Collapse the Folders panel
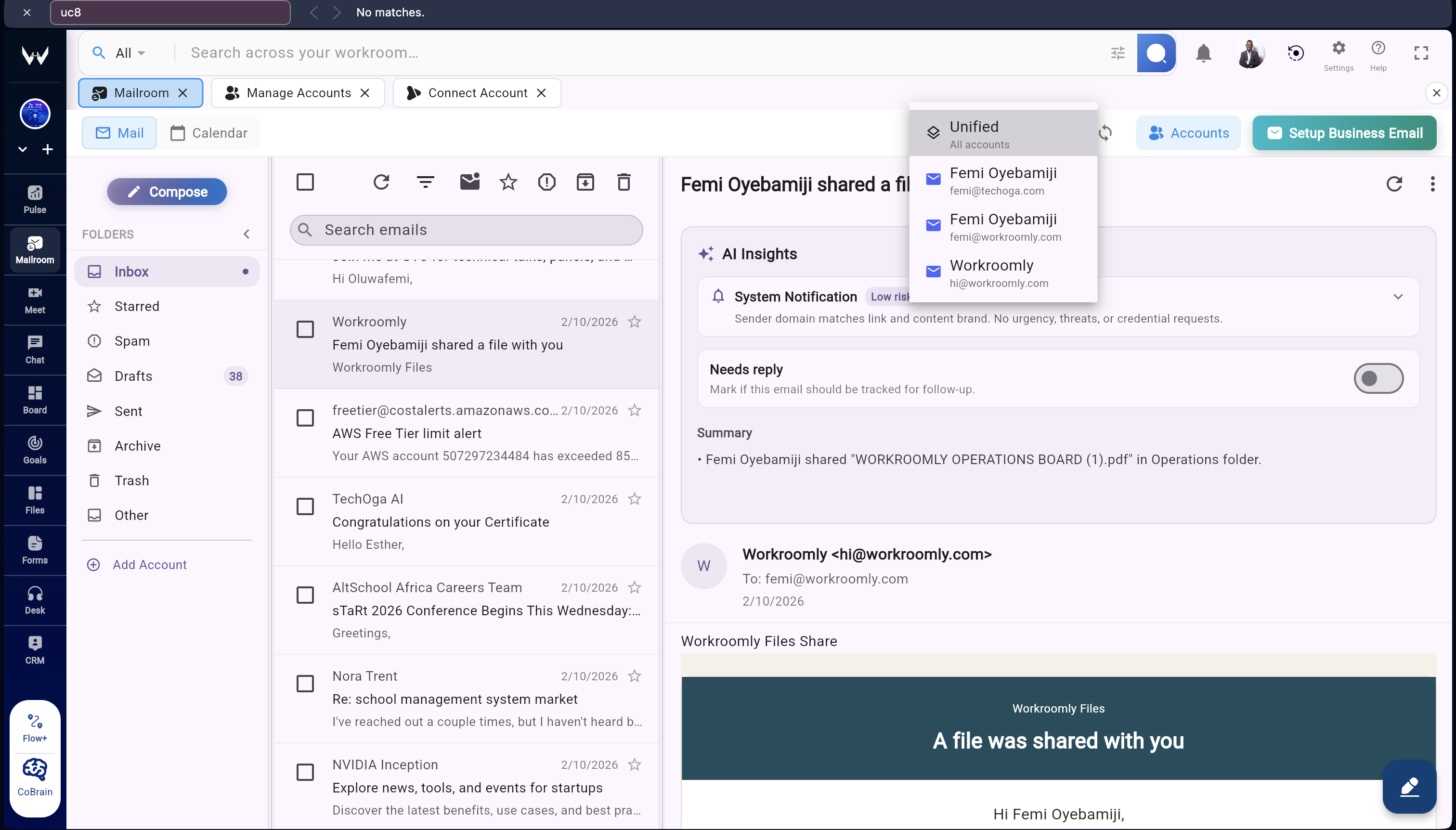 (246, 233)
